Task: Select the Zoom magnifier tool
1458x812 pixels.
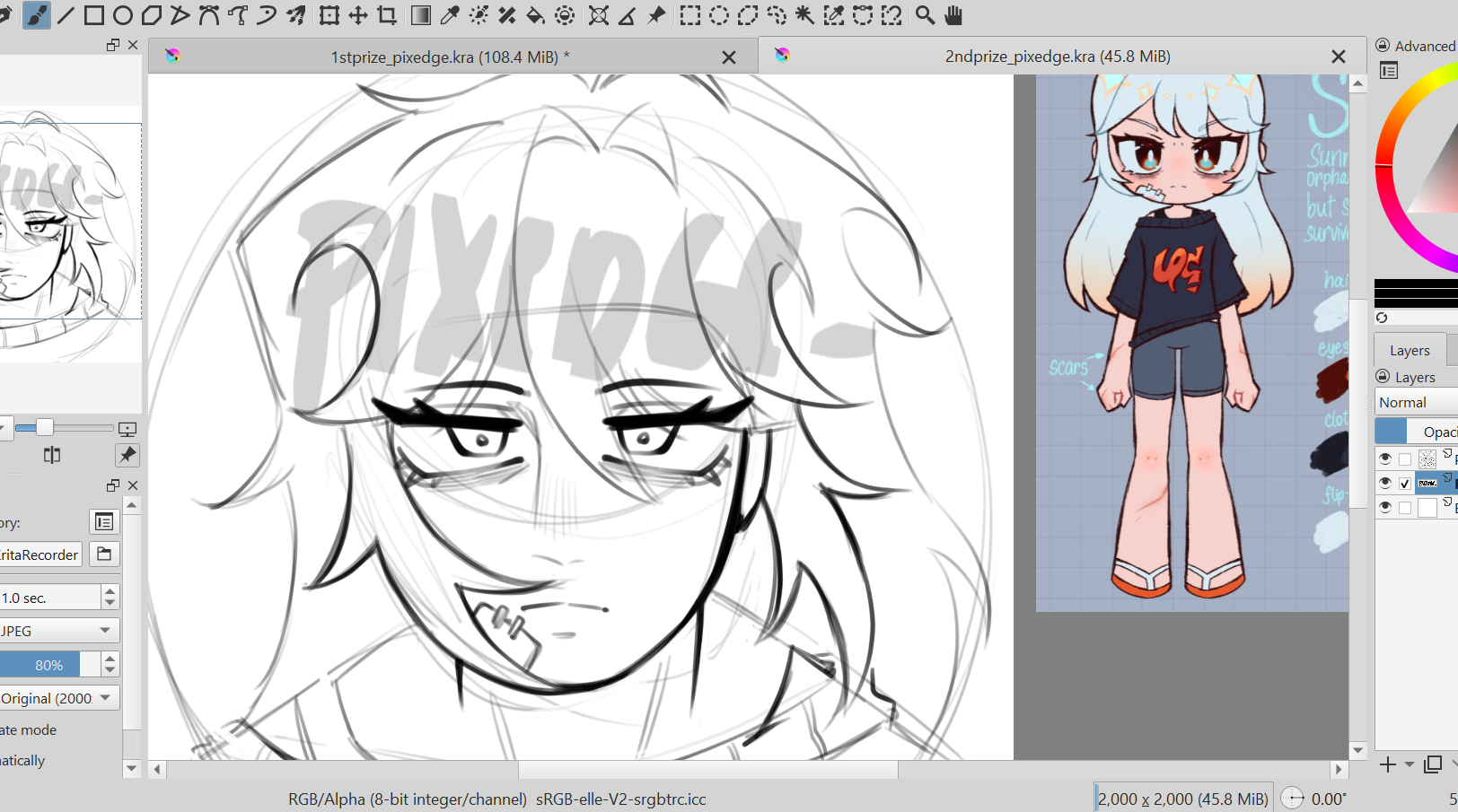Action: coord(924,15)
